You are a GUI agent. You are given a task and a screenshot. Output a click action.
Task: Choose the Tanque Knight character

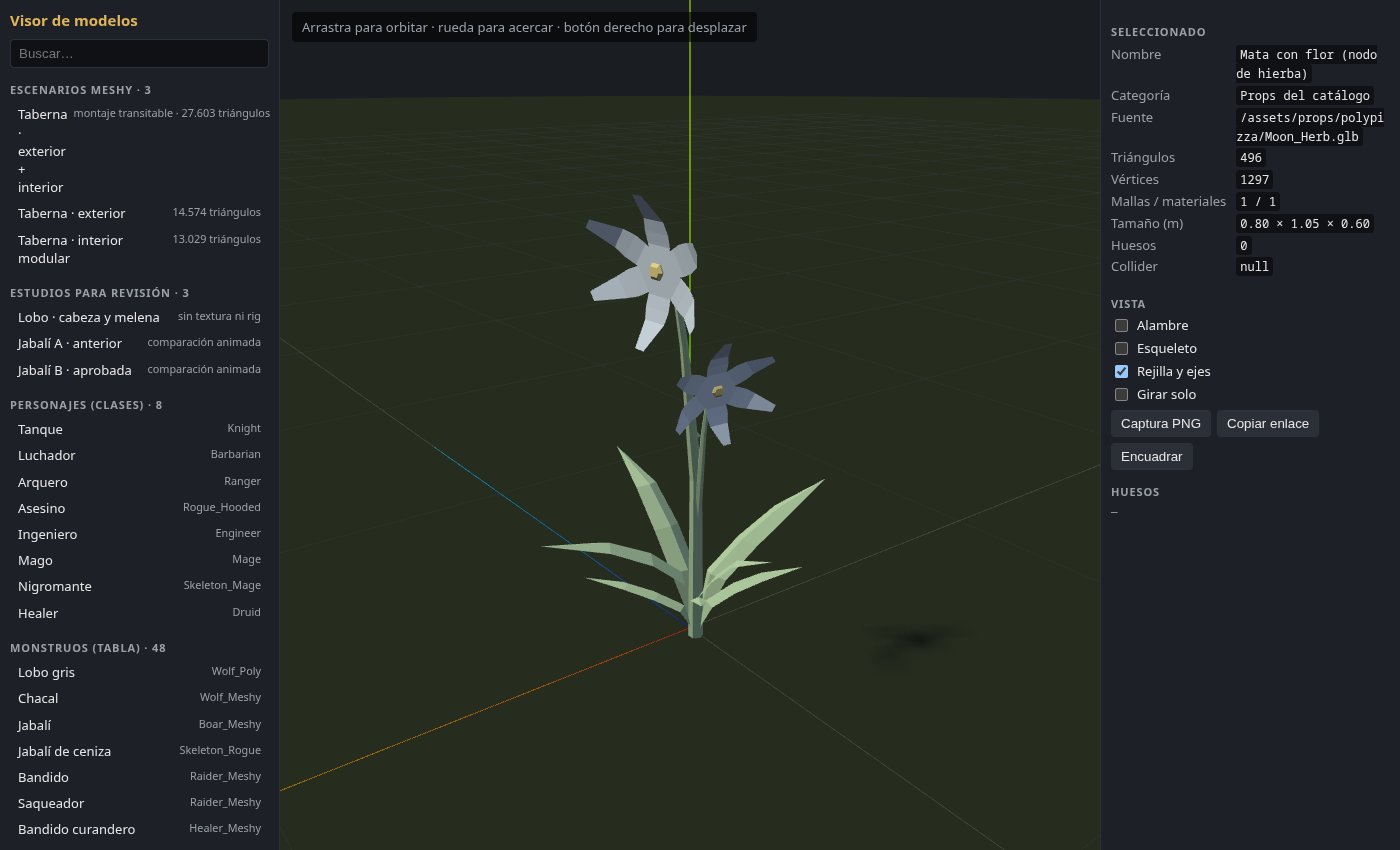[x=139, y=429]
